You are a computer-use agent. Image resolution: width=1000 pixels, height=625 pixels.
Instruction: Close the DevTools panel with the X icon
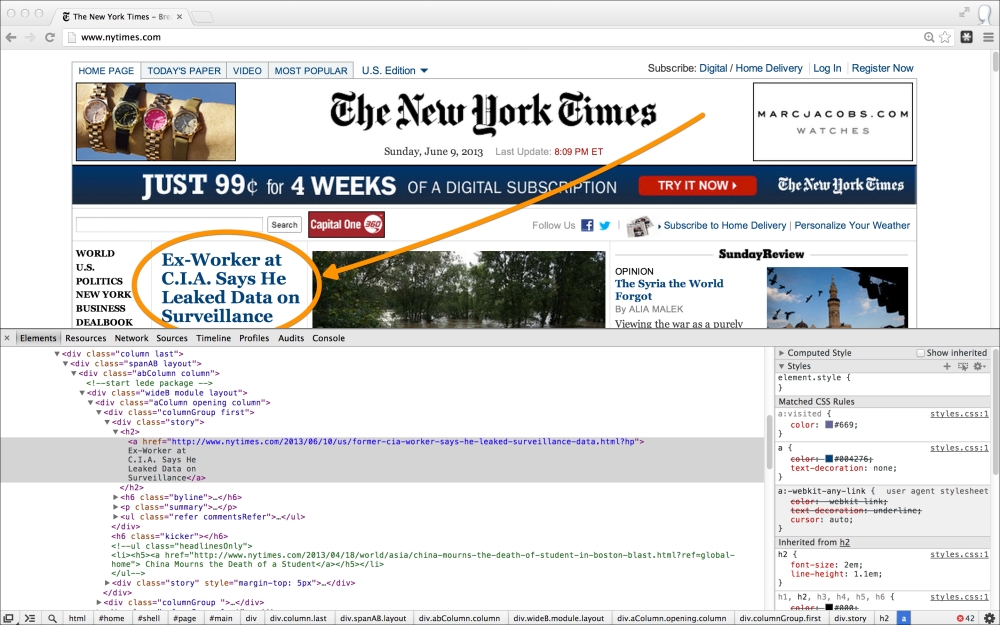click(7, 338)
